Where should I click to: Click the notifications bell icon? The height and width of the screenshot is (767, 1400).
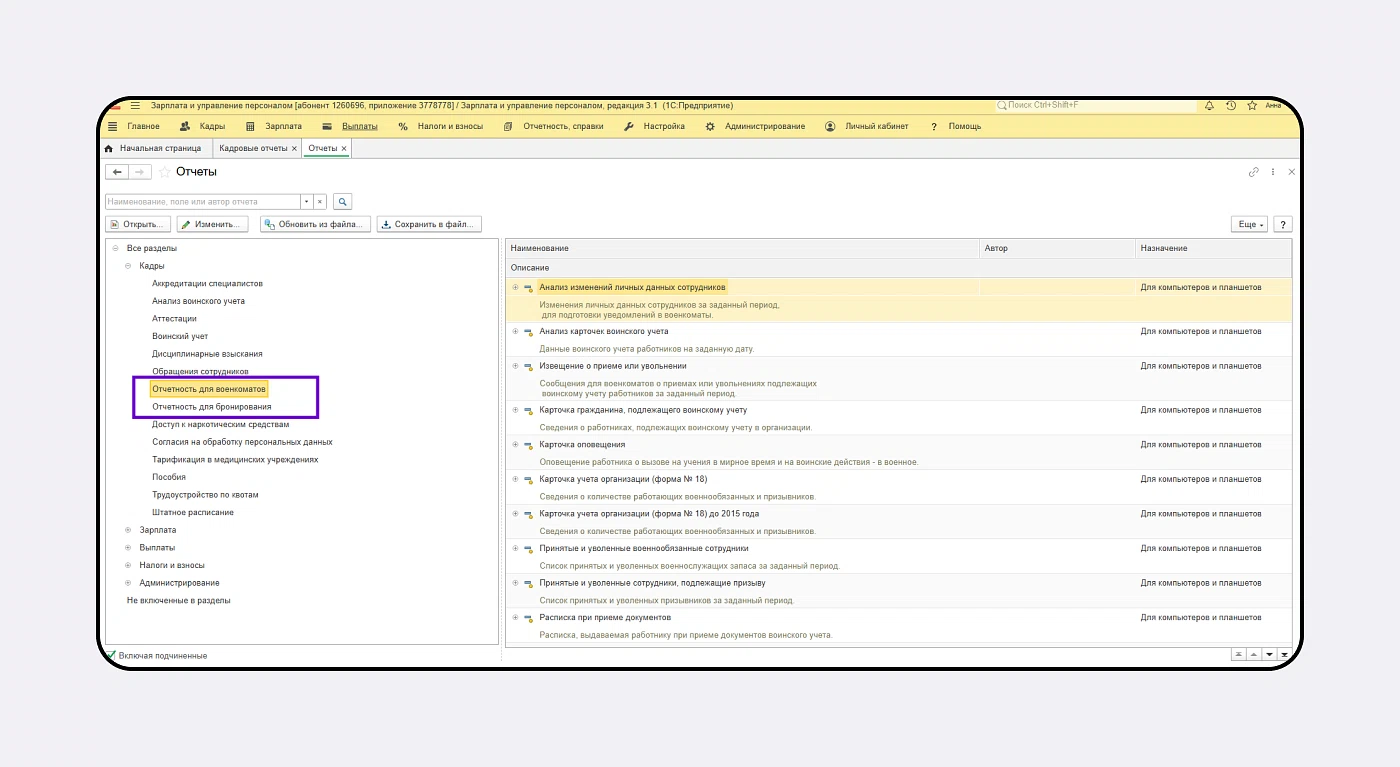[1209, 105]
